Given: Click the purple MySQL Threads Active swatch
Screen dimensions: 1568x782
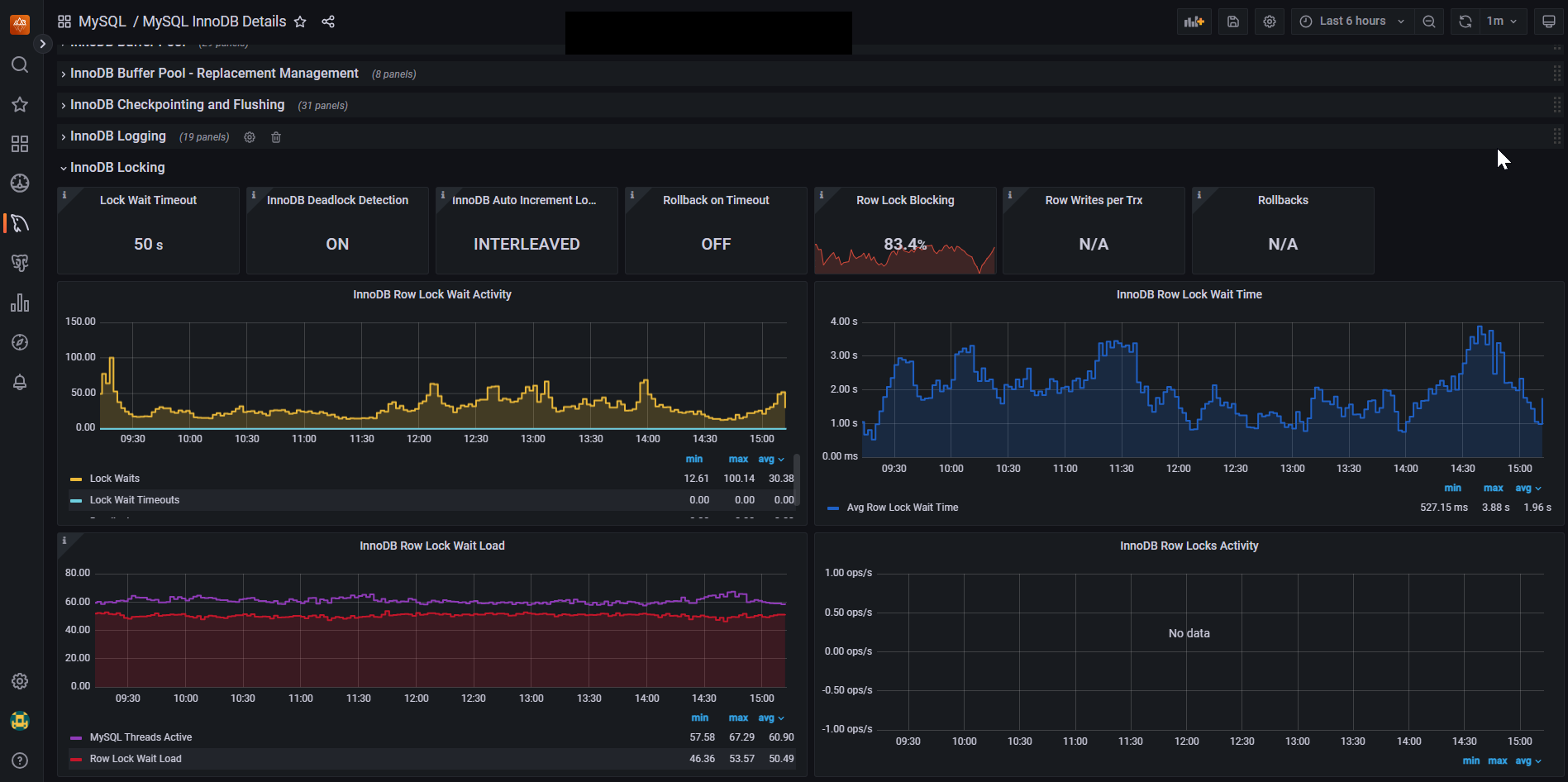Looking at the screenshot, I should (x=76, y=738).
